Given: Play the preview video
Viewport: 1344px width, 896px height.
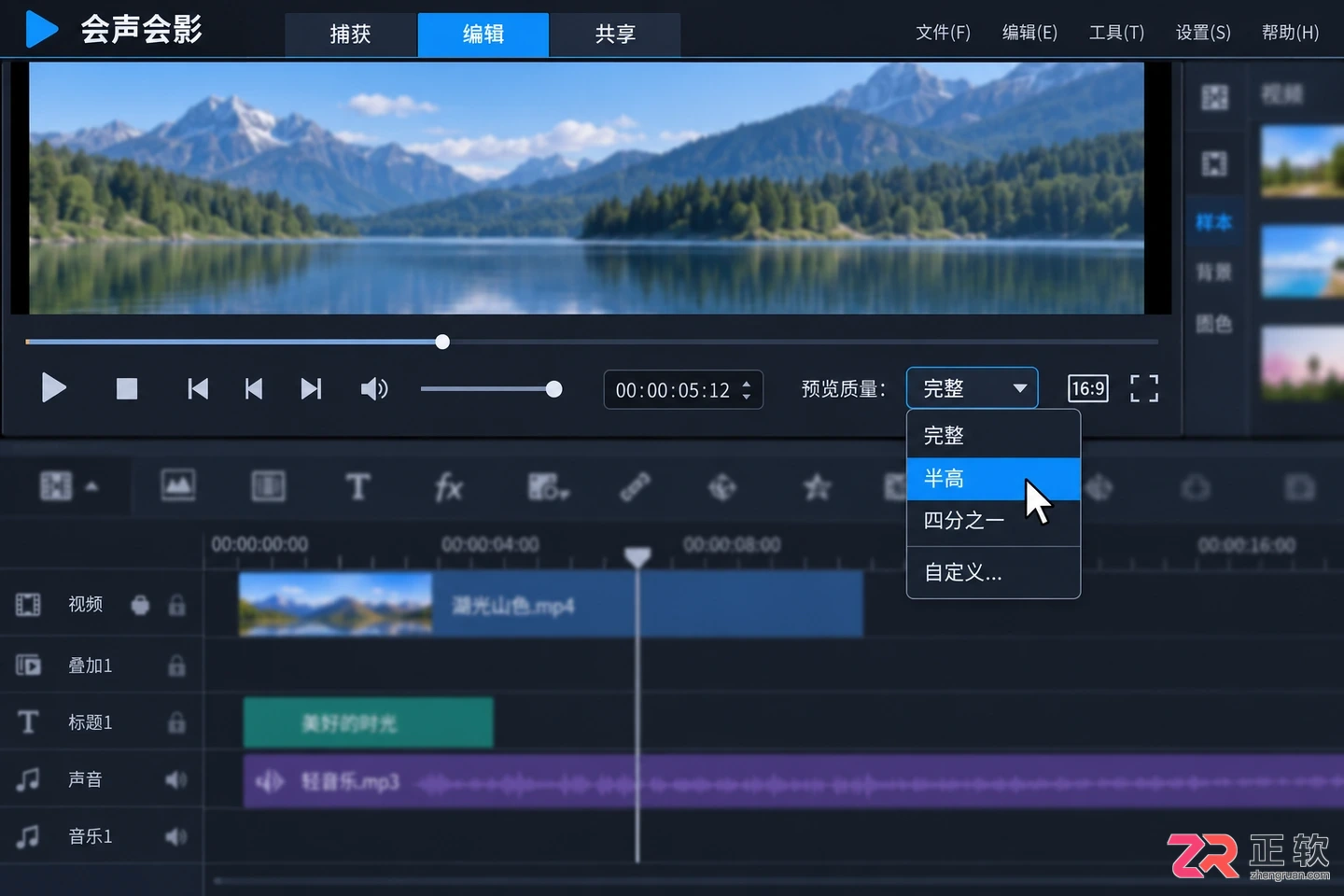Looking at the screenshot, I should tap(54, 387).
